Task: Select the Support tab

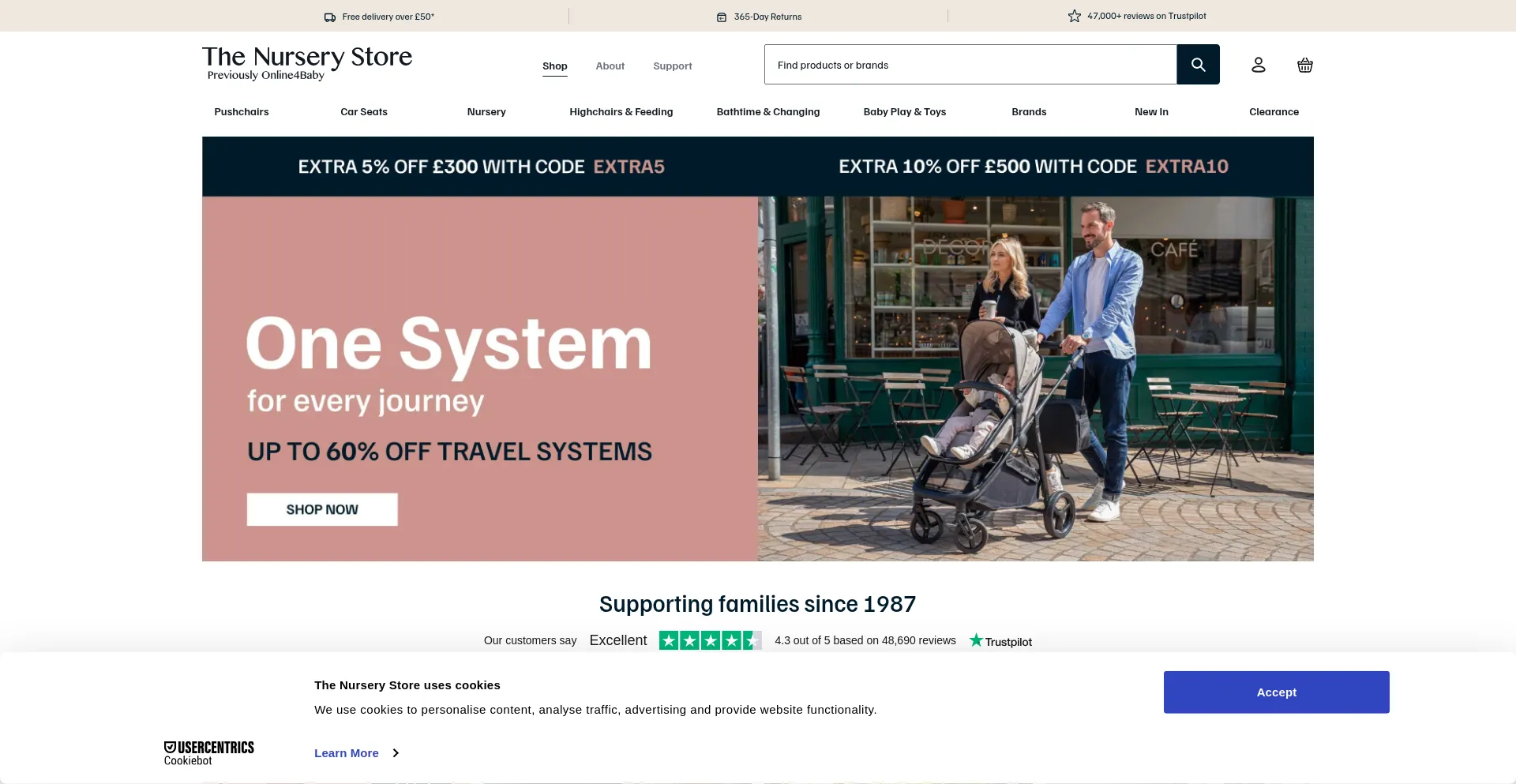Action: 673,66
